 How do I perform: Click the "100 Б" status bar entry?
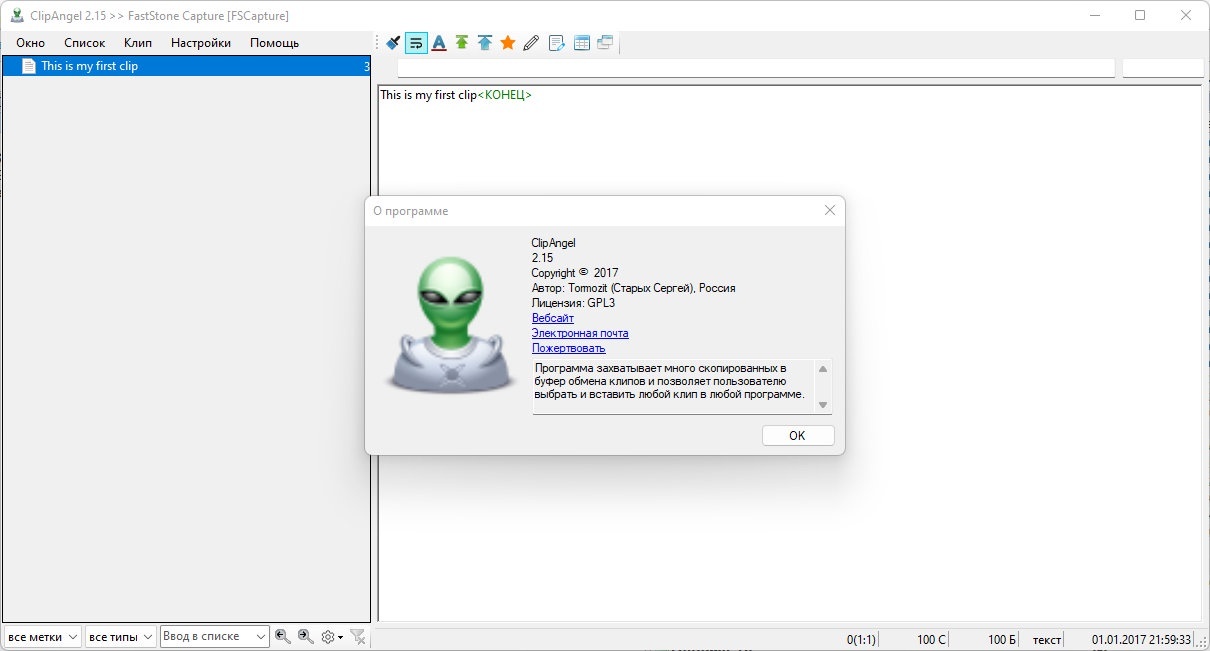(1002, 639)
